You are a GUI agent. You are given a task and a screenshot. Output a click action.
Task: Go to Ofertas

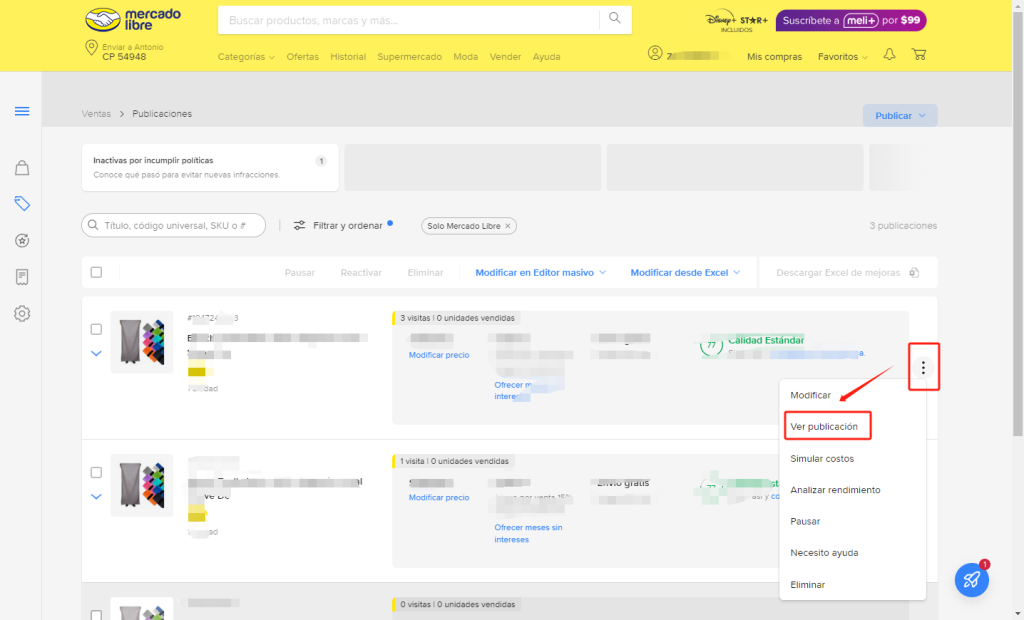302,57
